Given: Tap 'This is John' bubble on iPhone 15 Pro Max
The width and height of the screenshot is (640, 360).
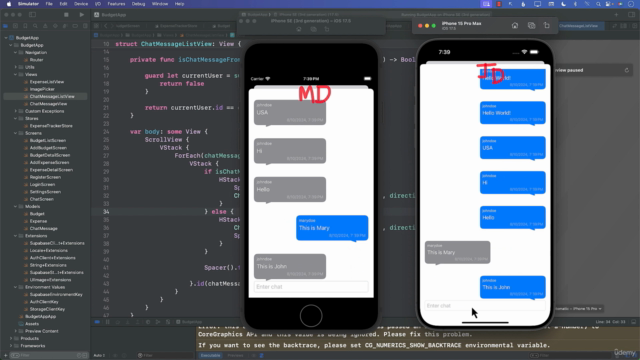Looking at the screenshot, I should coord(512,288).
